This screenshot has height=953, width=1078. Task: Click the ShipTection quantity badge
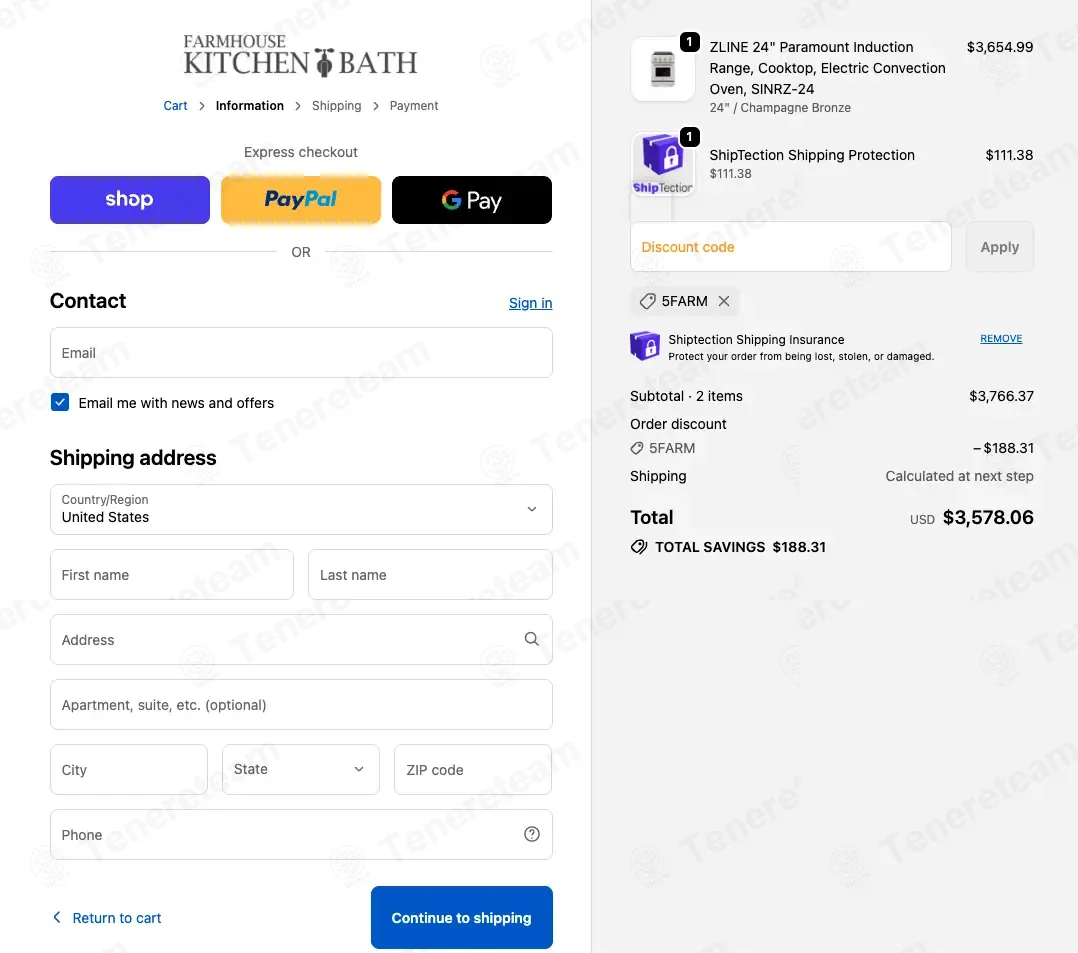690,137
